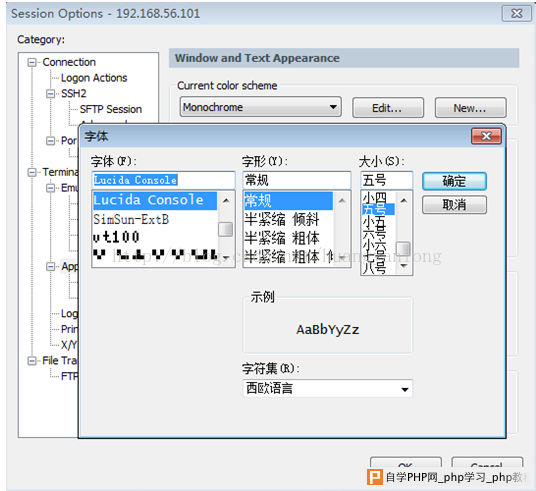Select Logon Actions in the category tree
Screen dimensions: 536x491
click(x=94, y=78)
